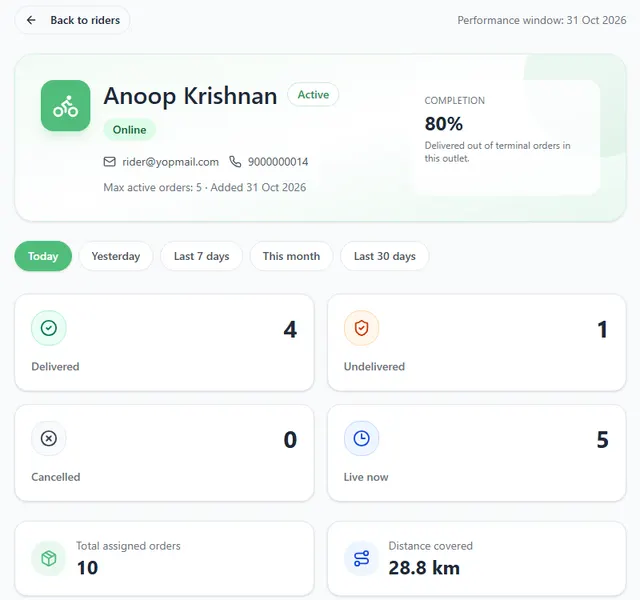Click the Delivered checkmark circle icon
Image resolution: width=640 pixels, height=600 pixels.
click(49, 328)
